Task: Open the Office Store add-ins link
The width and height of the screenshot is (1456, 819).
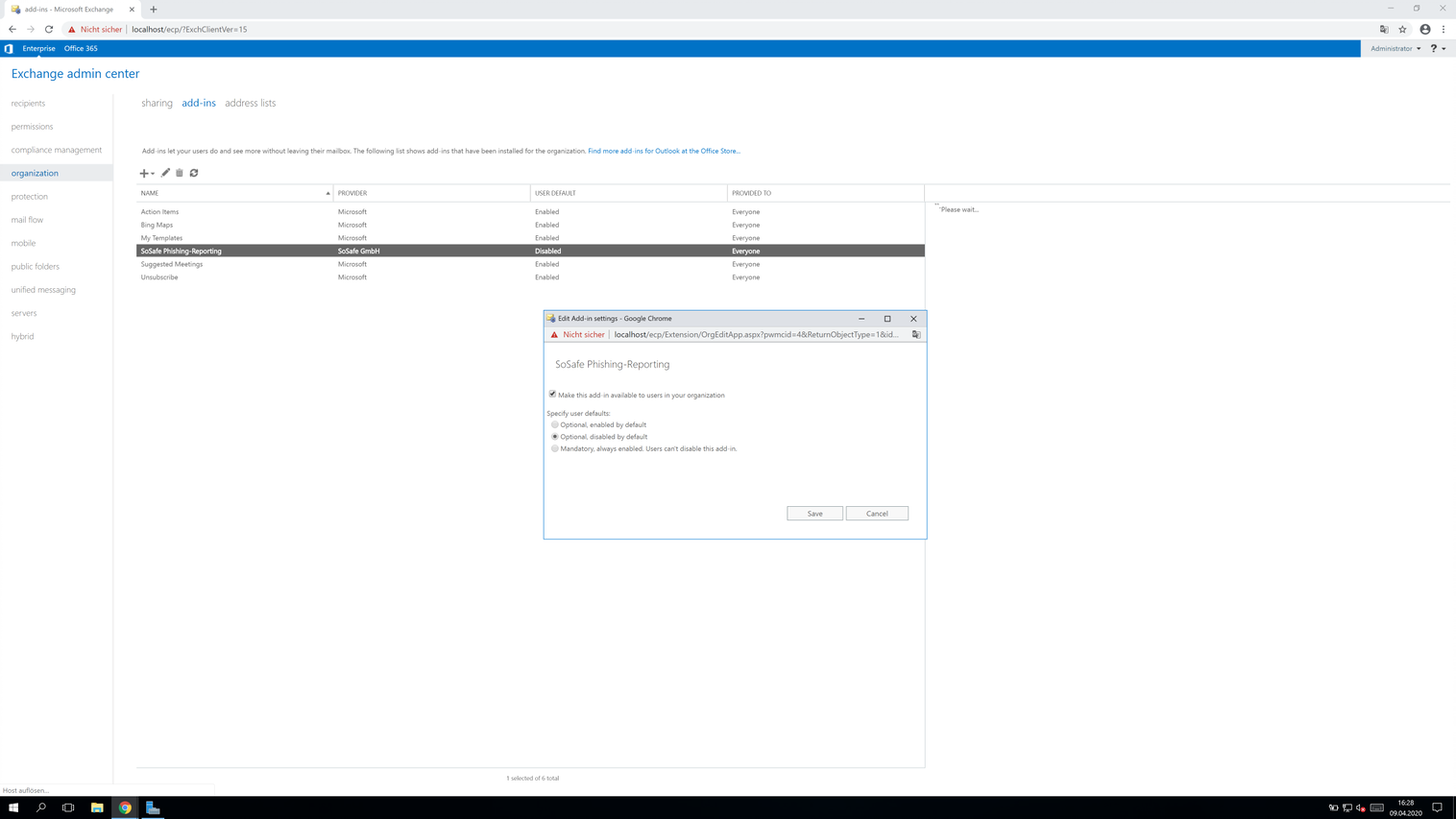Action: pyautogui.click(x=664, y=151)
